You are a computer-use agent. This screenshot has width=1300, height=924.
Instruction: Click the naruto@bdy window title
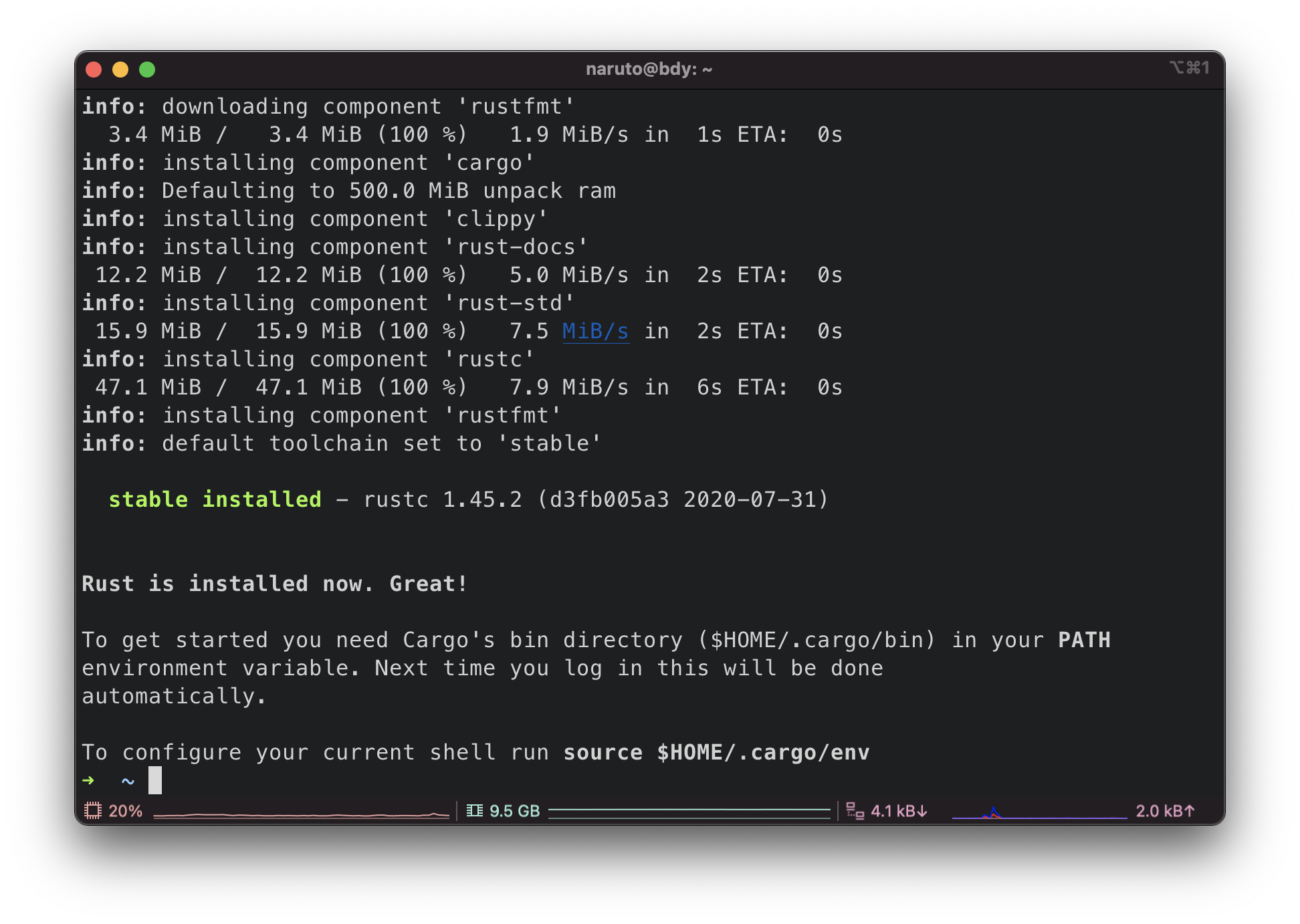pos(648,69)
